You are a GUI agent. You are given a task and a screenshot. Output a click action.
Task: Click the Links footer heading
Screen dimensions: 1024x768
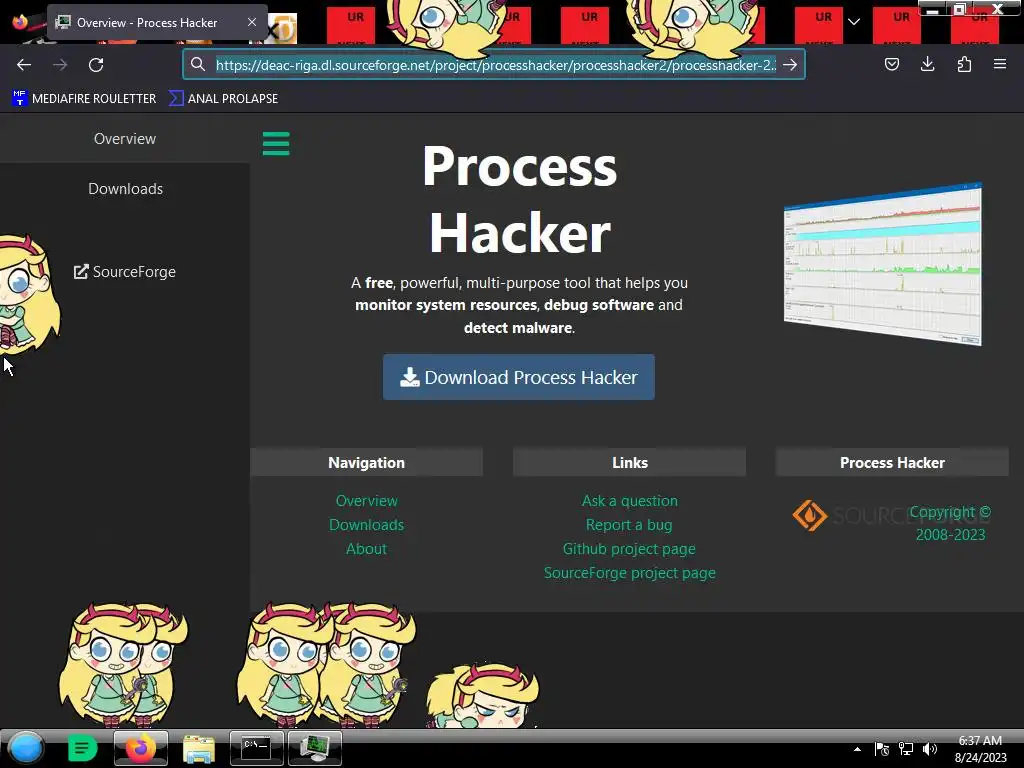(x=630, y=462)
